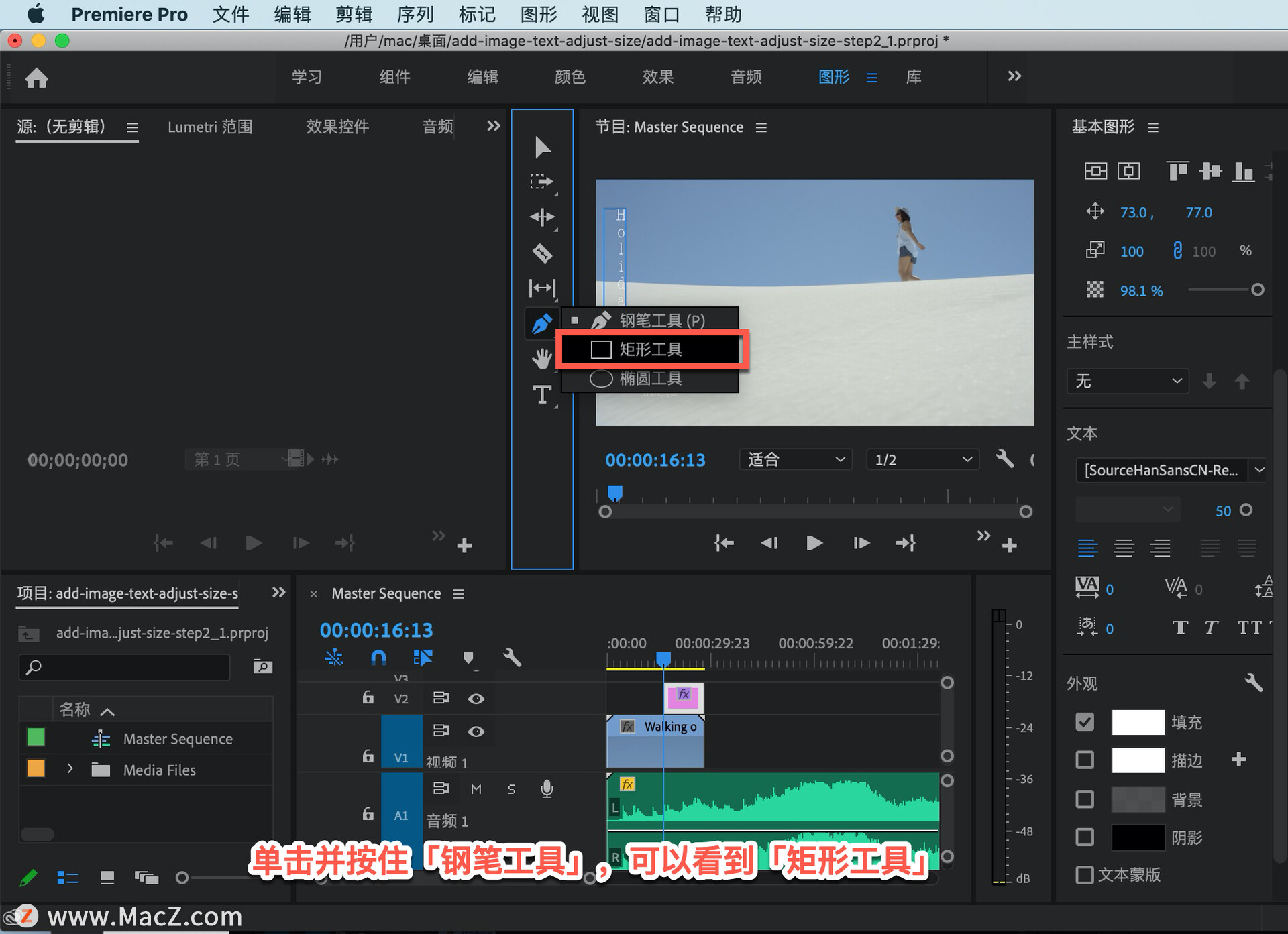
Task: Play the program monitor
Action: 814,542
